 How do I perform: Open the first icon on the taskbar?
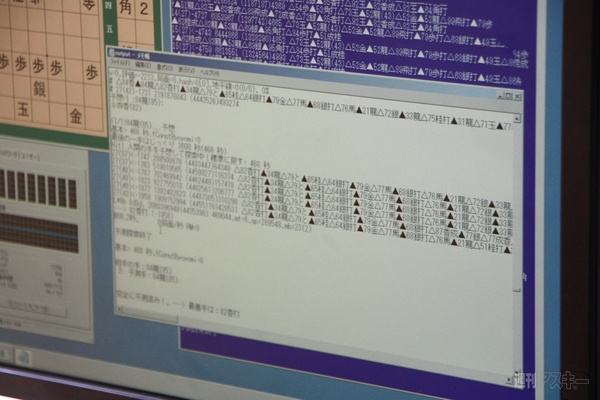click(5, 354)
